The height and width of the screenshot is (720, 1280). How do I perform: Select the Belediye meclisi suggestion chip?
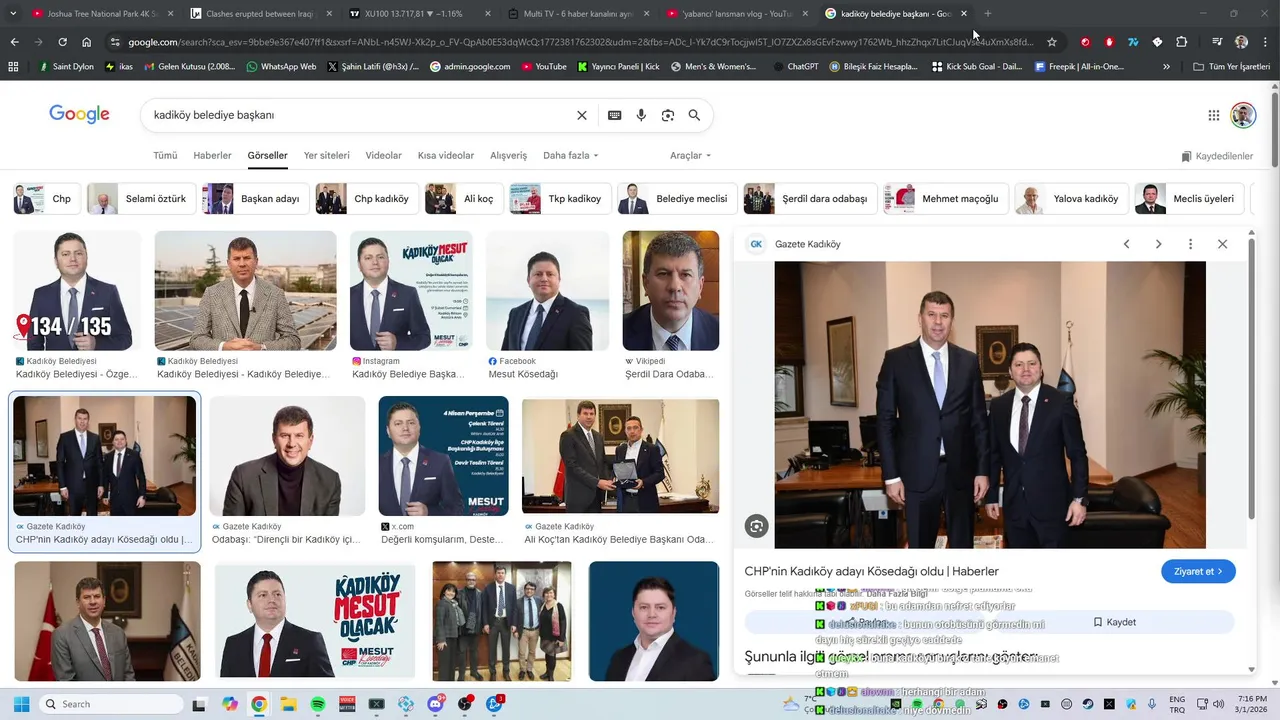point(677,199)
